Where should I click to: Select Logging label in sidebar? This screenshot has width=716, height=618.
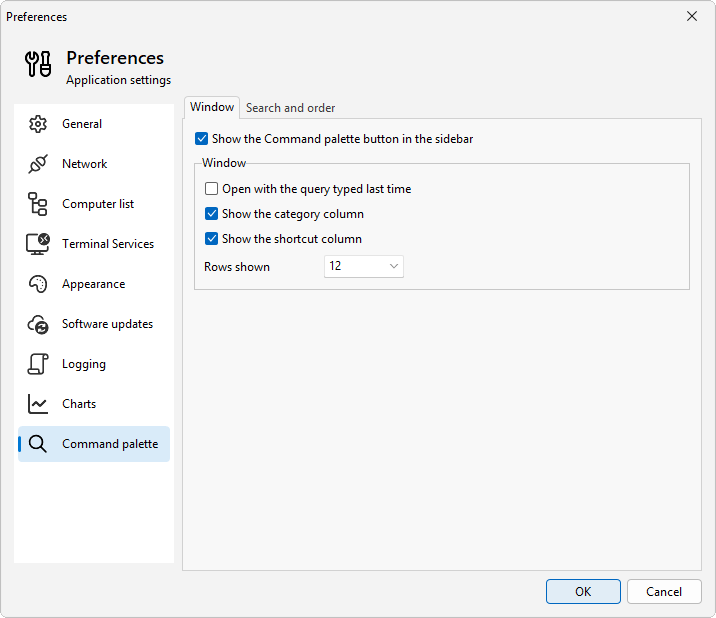tap(84, 364)
